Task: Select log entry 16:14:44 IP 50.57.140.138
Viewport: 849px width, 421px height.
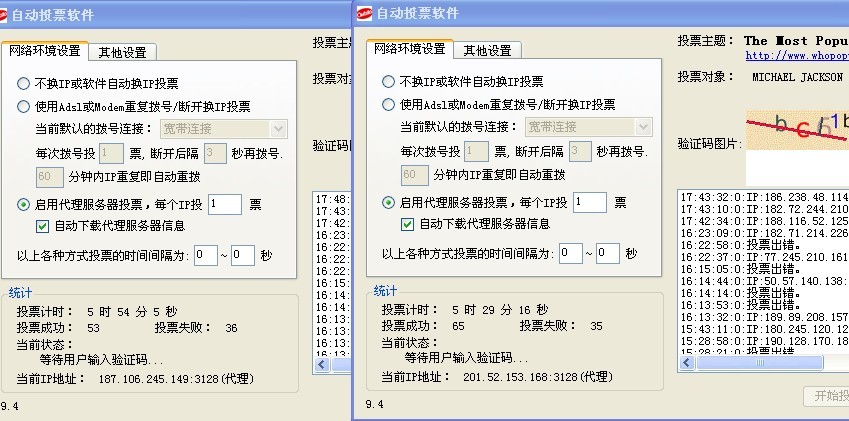Action: point(764,281)
